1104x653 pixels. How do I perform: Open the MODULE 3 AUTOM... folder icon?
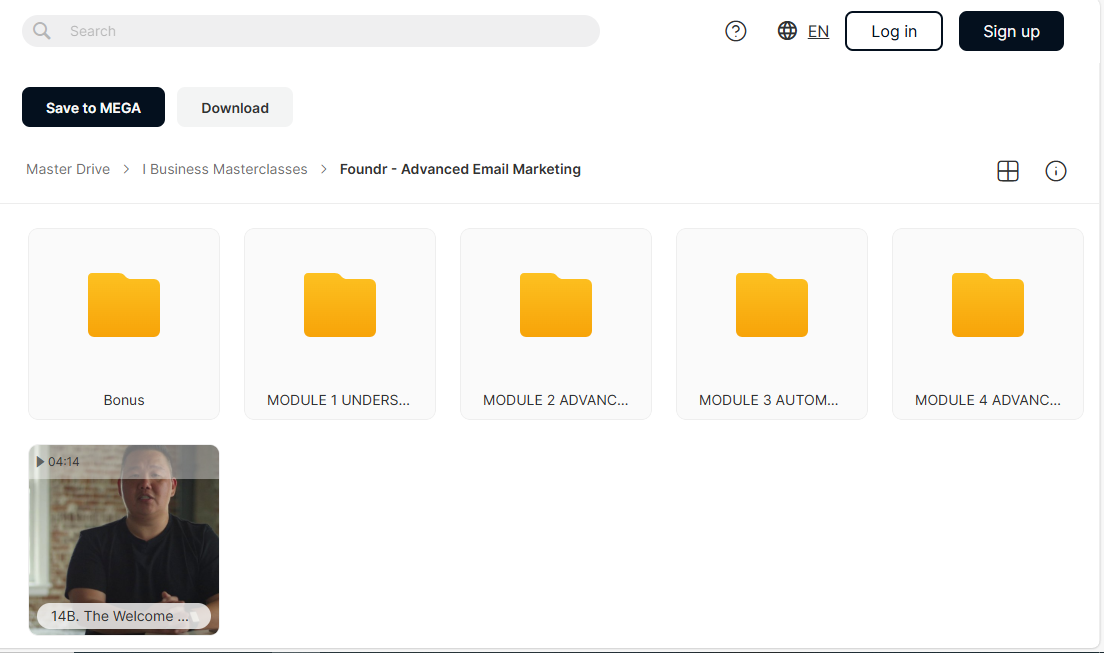(x=772, y=304)
